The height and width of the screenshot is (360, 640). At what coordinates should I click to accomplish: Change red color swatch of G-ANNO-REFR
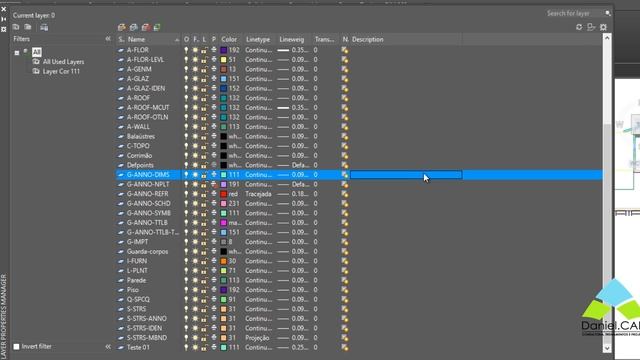pyautogui.click(x=224, y=194)
